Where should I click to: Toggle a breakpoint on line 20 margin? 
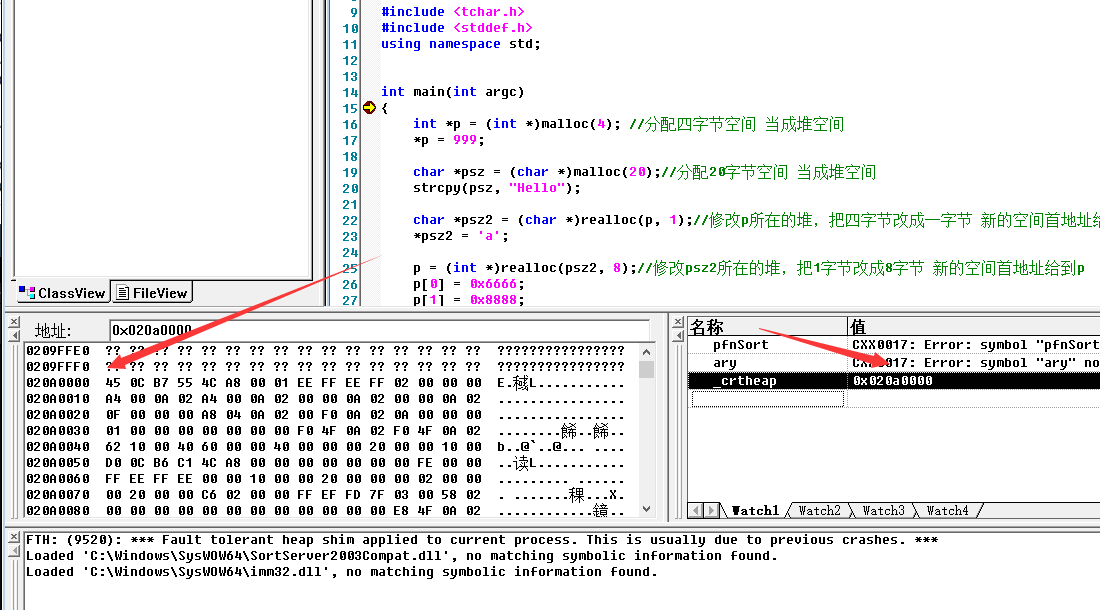[x=372, y=187]
